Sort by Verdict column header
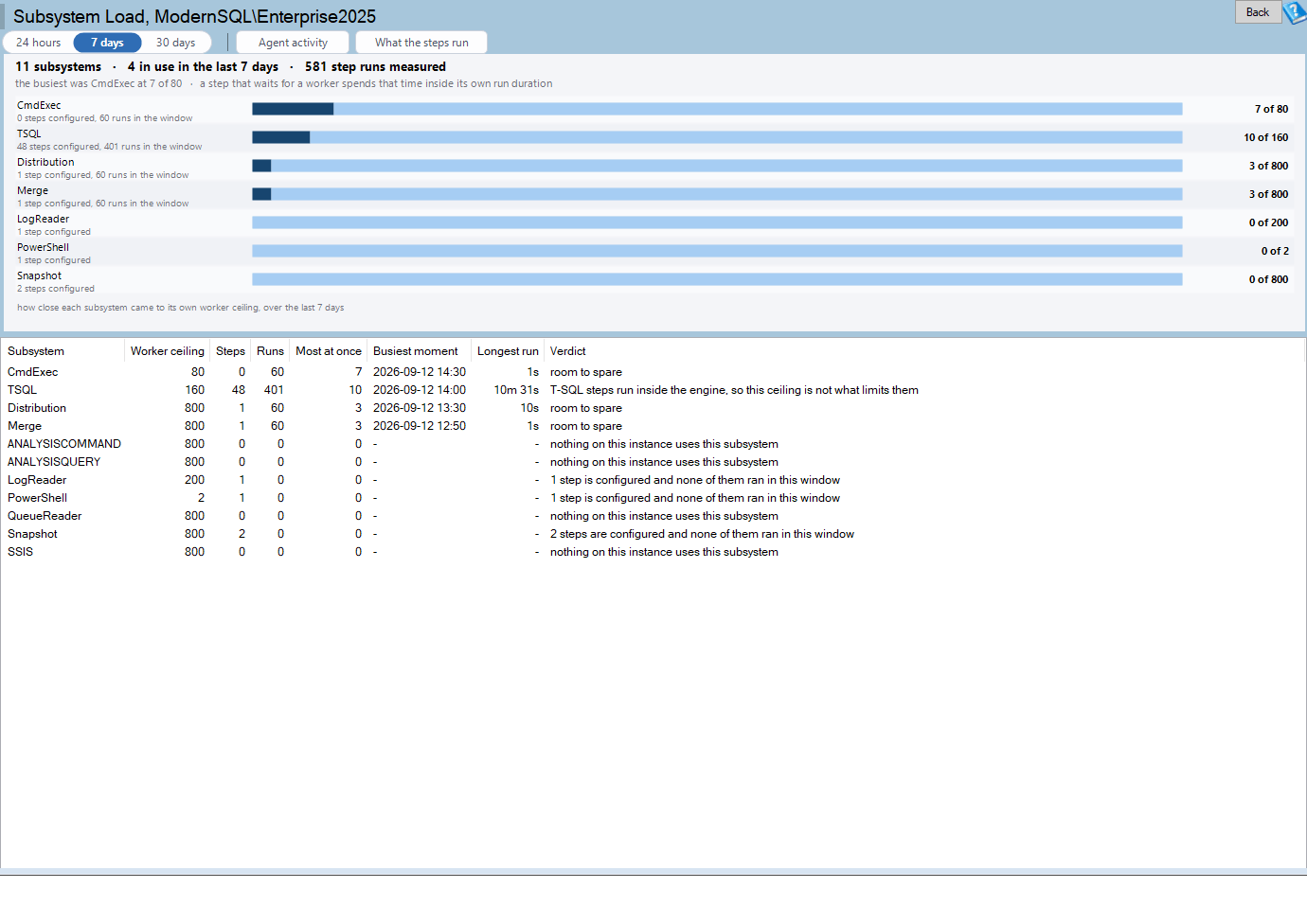This screenshot has width=1307, height=924. point(924,351)
